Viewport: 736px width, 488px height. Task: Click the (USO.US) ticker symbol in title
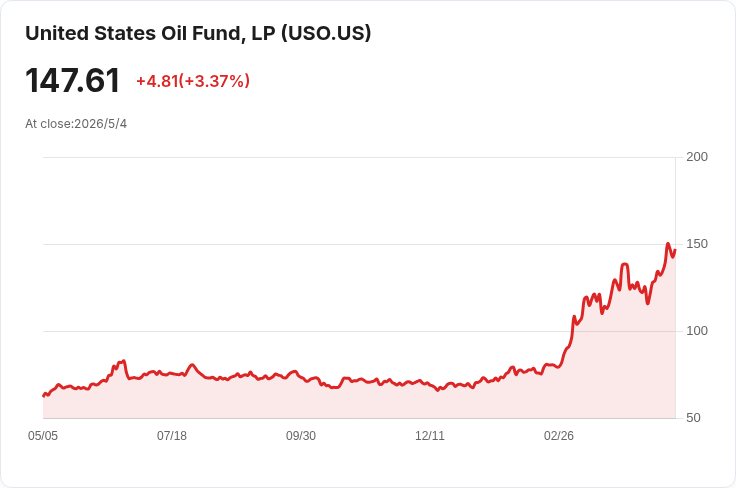(326, 34)
